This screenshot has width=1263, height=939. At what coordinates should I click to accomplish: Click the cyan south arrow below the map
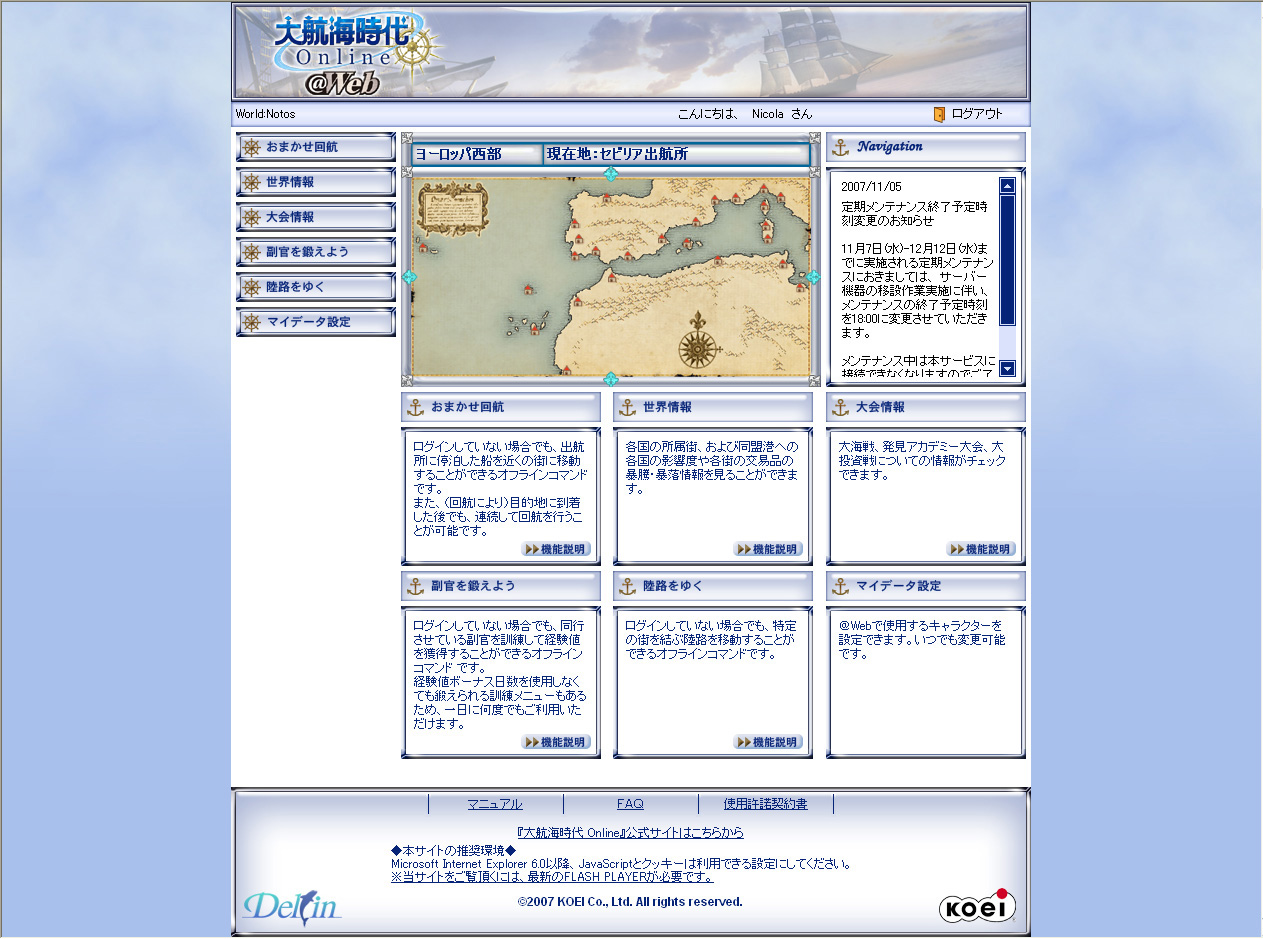[x=611, y=379]
